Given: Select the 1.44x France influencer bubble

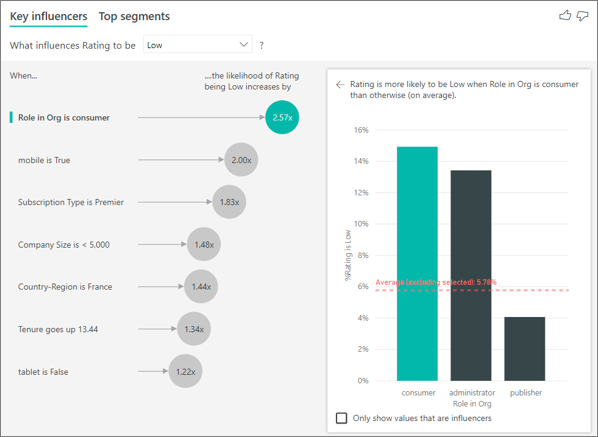Looking at the screenshot, I should pyautogui.click(x=201, y=287).
